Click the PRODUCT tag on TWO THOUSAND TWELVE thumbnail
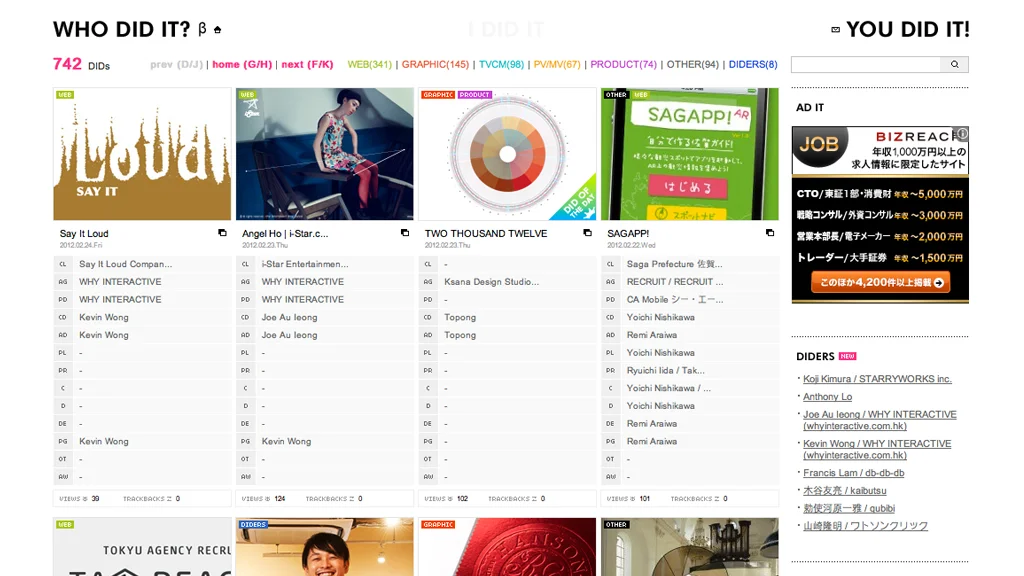1024x576 pixels. (475, 95)
